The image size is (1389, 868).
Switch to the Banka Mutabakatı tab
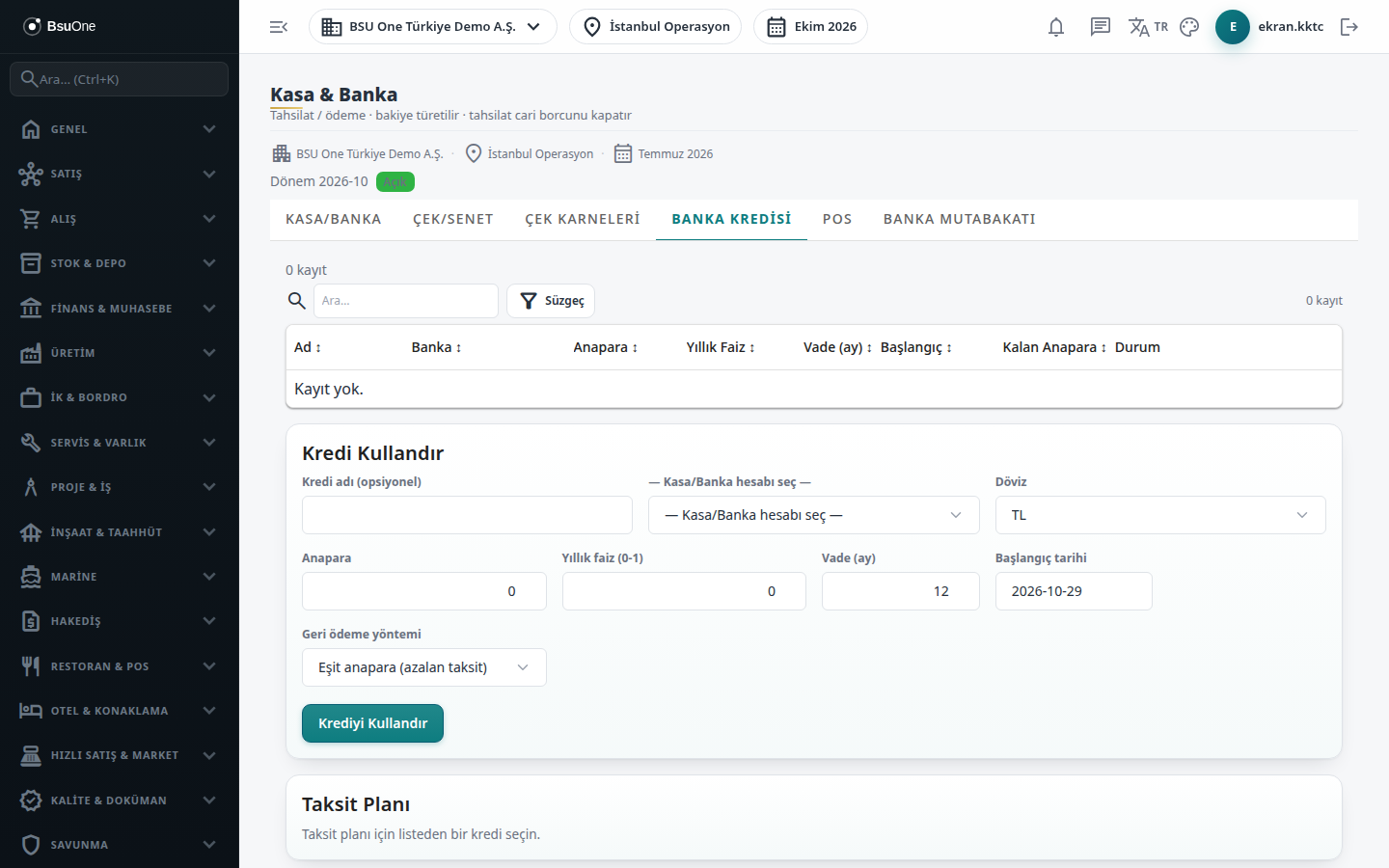point(960,219)
